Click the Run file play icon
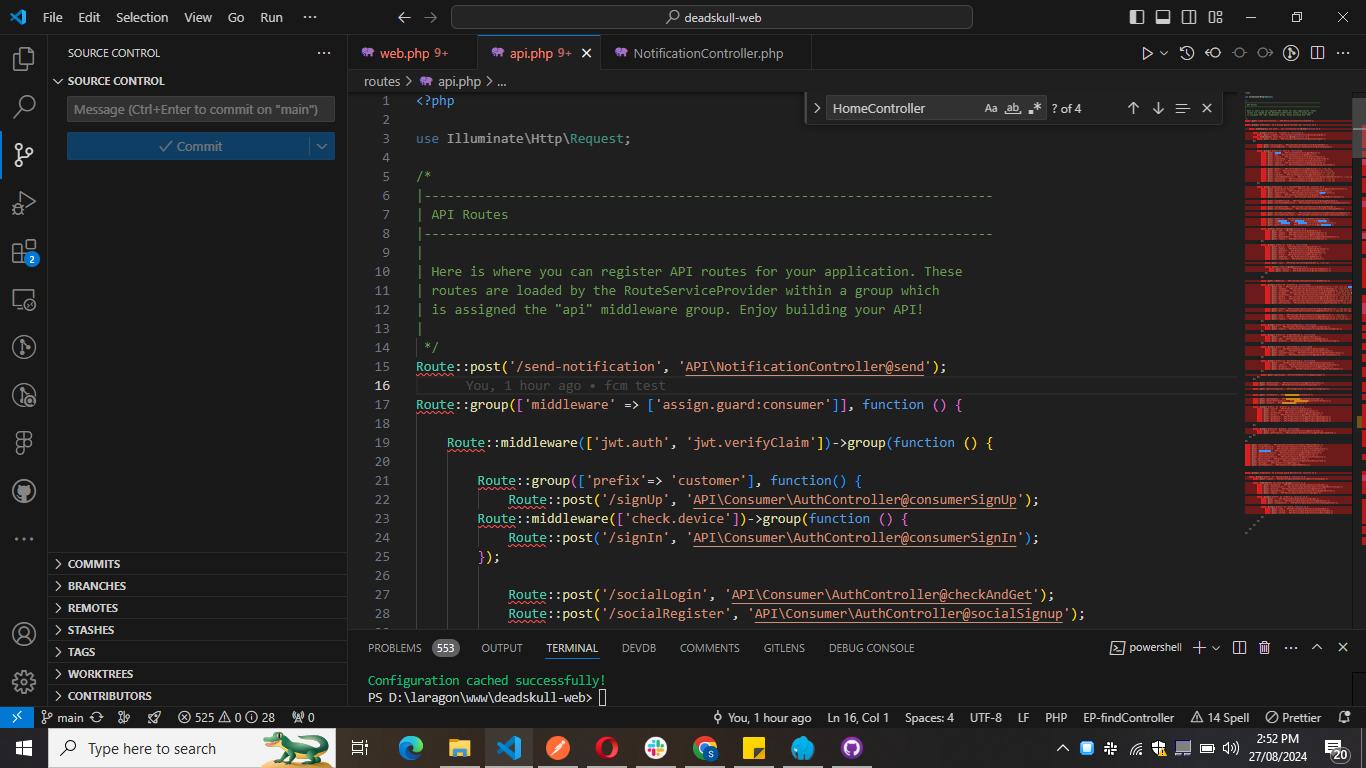The image size is (1366, 768). 1147,53
